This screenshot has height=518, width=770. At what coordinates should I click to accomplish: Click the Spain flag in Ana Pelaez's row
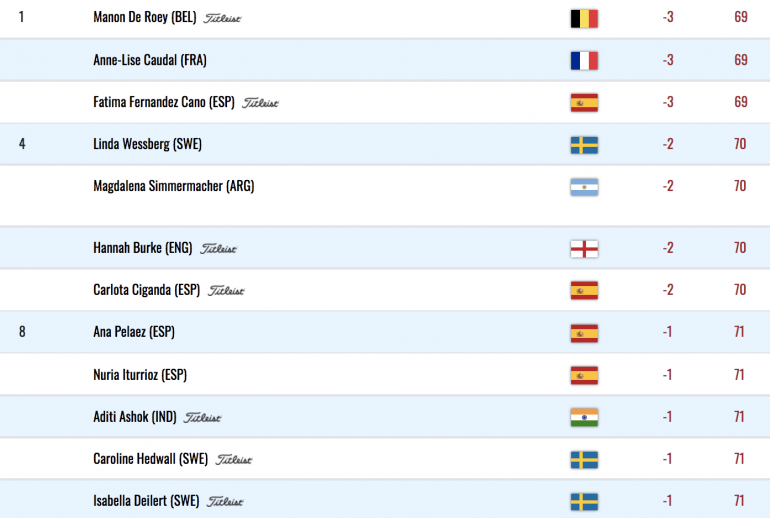pos(584,333)
